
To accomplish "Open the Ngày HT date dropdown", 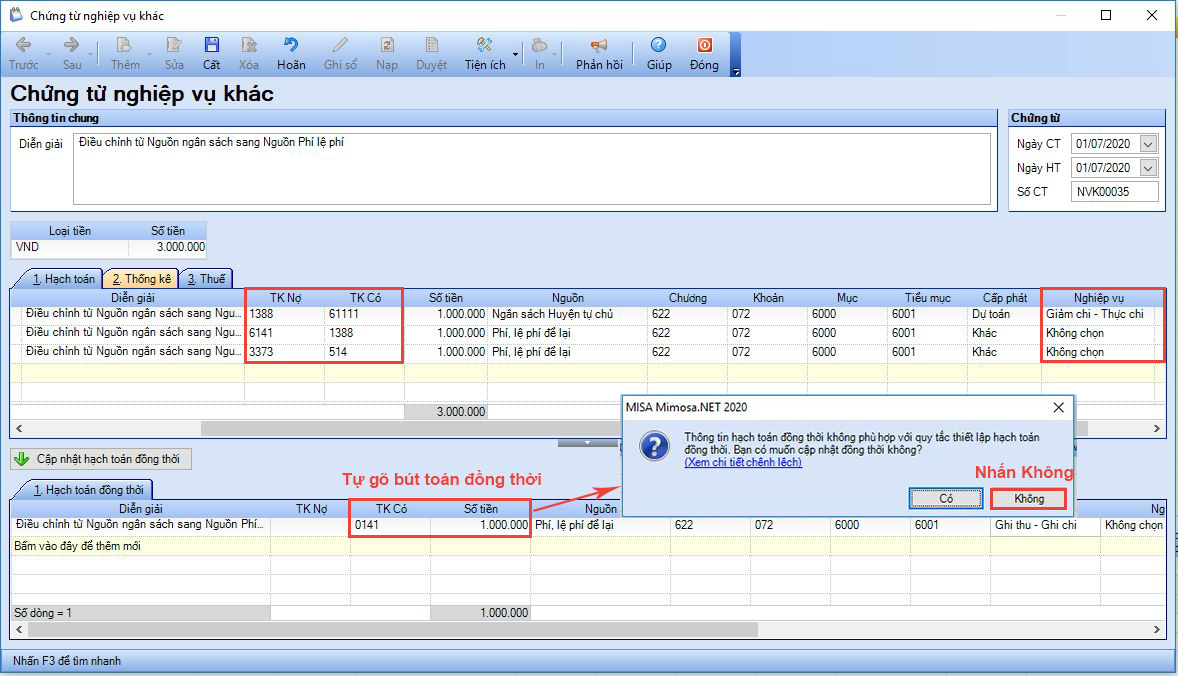I will coord(1148,168).
